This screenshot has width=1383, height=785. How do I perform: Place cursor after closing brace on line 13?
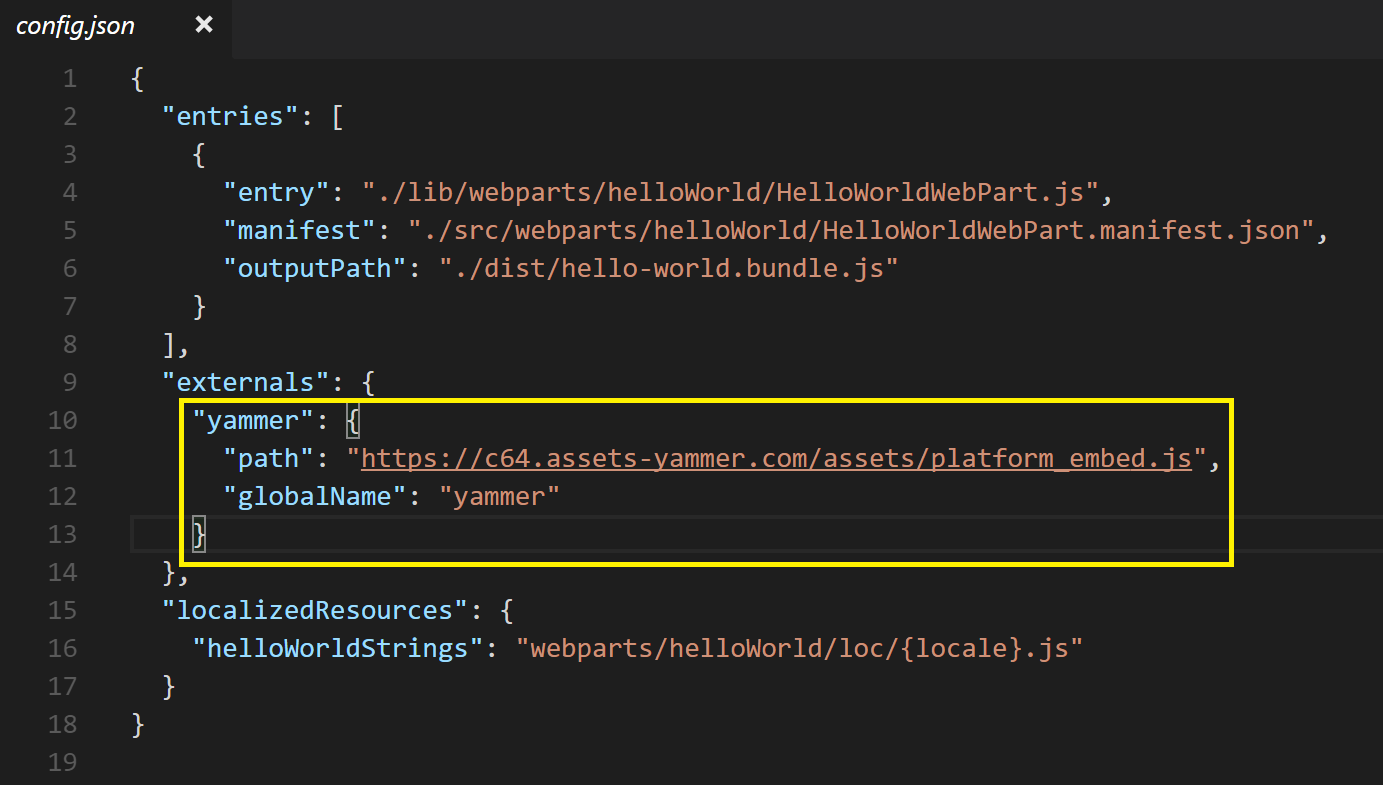(208, 534)
